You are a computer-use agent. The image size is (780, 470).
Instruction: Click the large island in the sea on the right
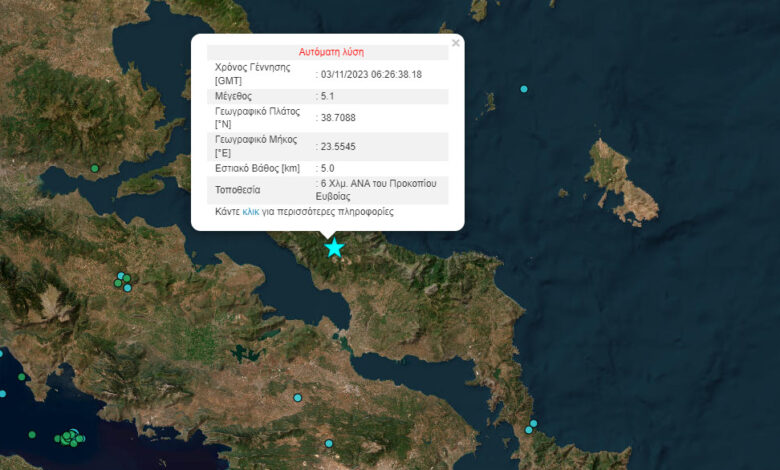621,180
